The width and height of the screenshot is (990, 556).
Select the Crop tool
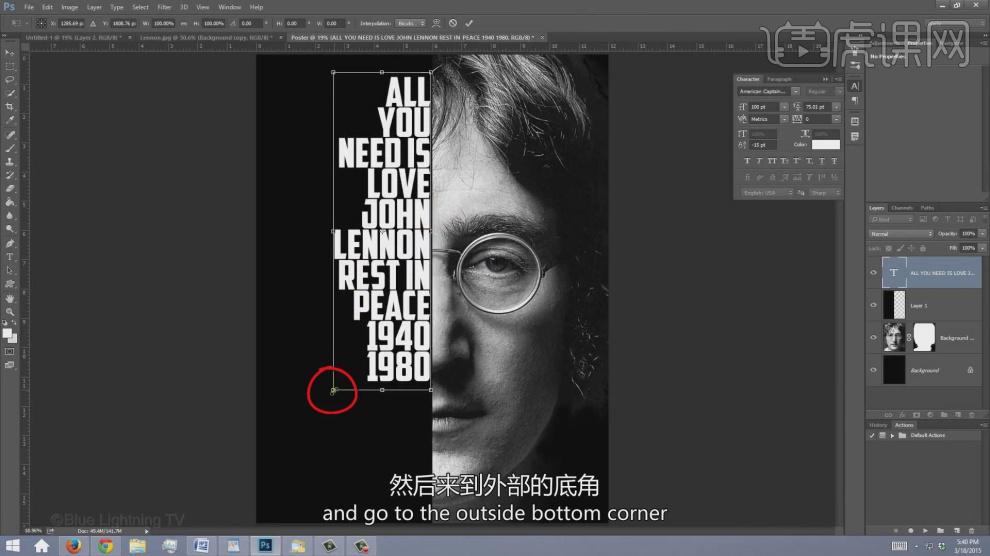click(9, 106)
